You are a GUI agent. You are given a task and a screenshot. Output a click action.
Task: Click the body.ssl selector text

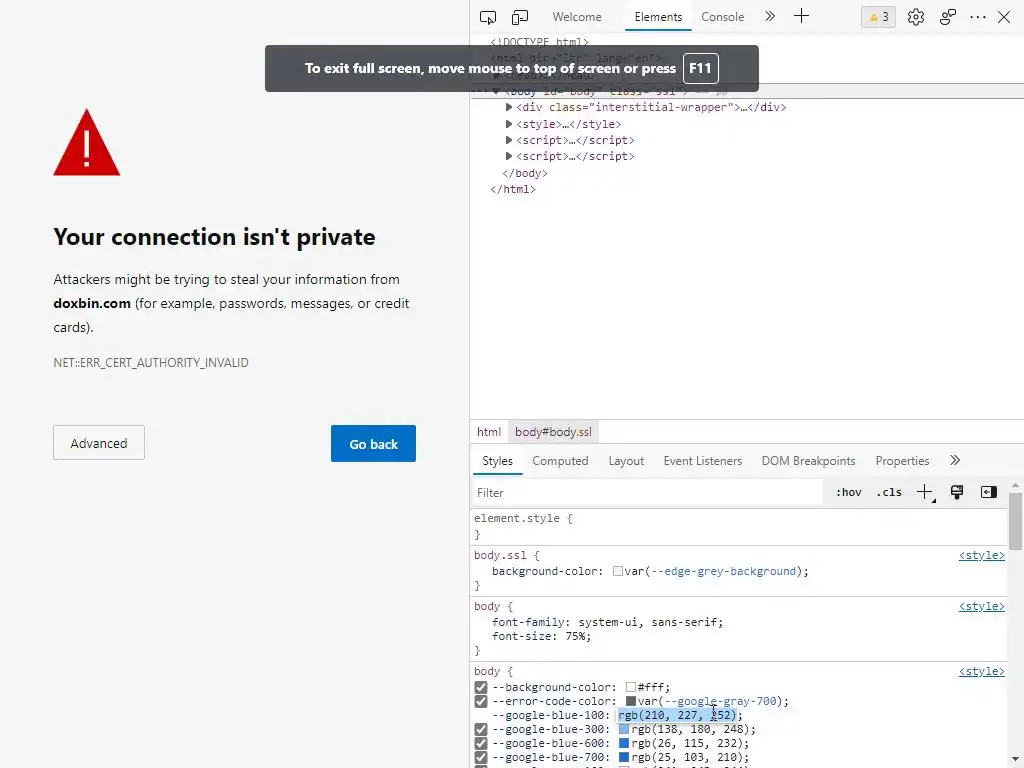click(500, 555)
